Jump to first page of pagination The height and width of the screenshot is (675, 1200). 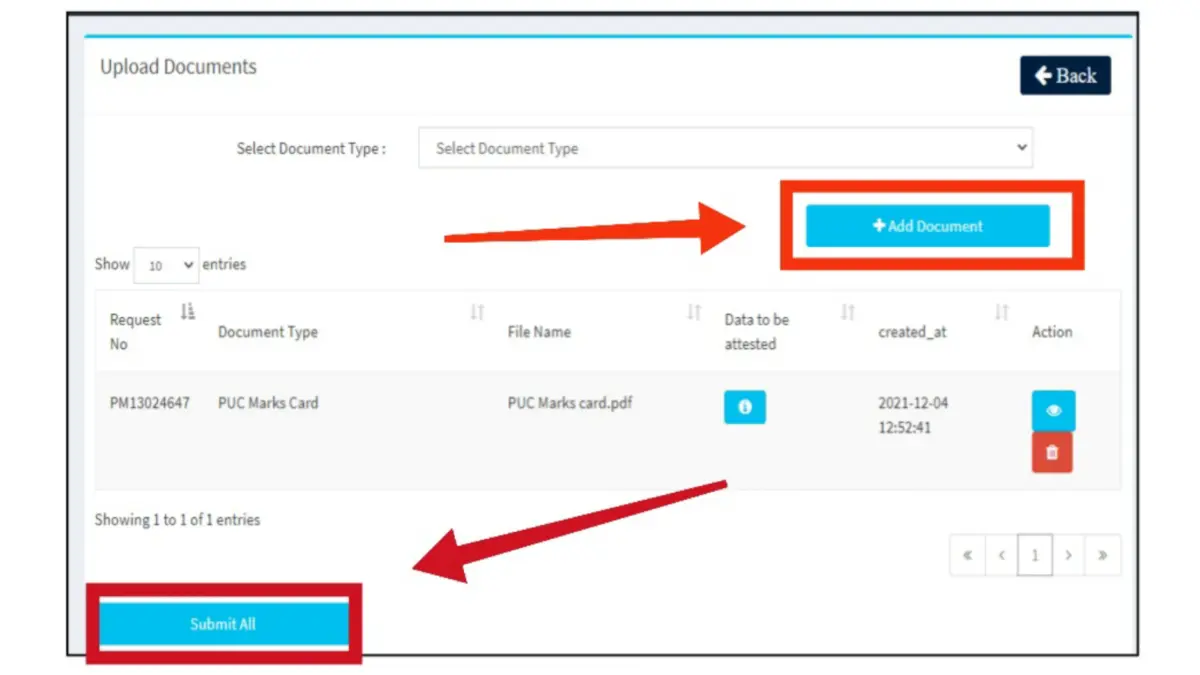tap(967, 556)
